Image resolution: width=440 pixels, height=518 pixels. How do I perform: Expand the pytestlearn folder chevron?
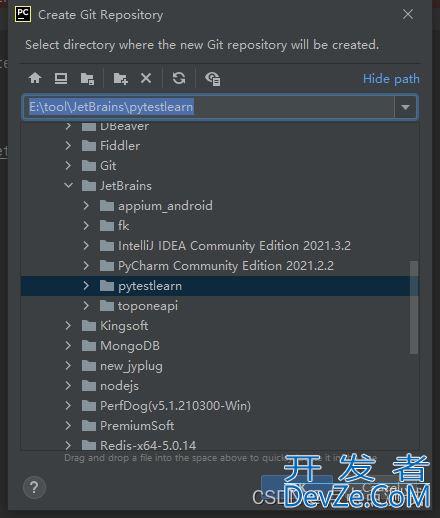[x=86, y=286]
